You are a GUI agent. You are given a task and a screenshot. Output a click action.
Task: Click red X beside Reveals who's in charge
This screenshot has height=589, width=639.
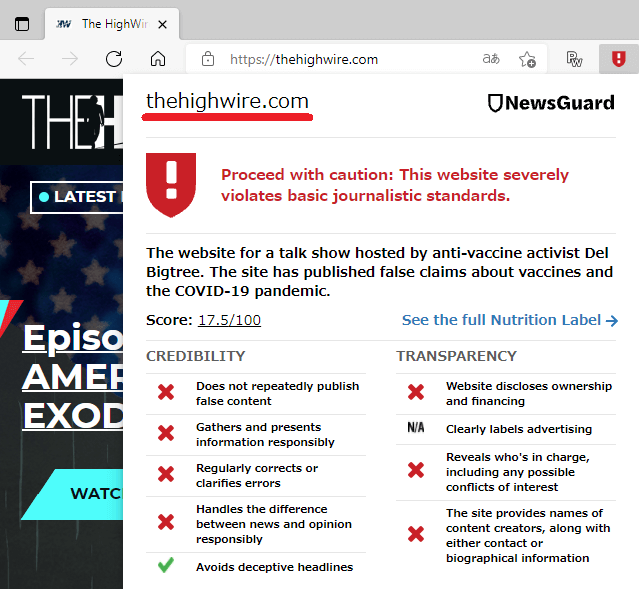[416, 470]
